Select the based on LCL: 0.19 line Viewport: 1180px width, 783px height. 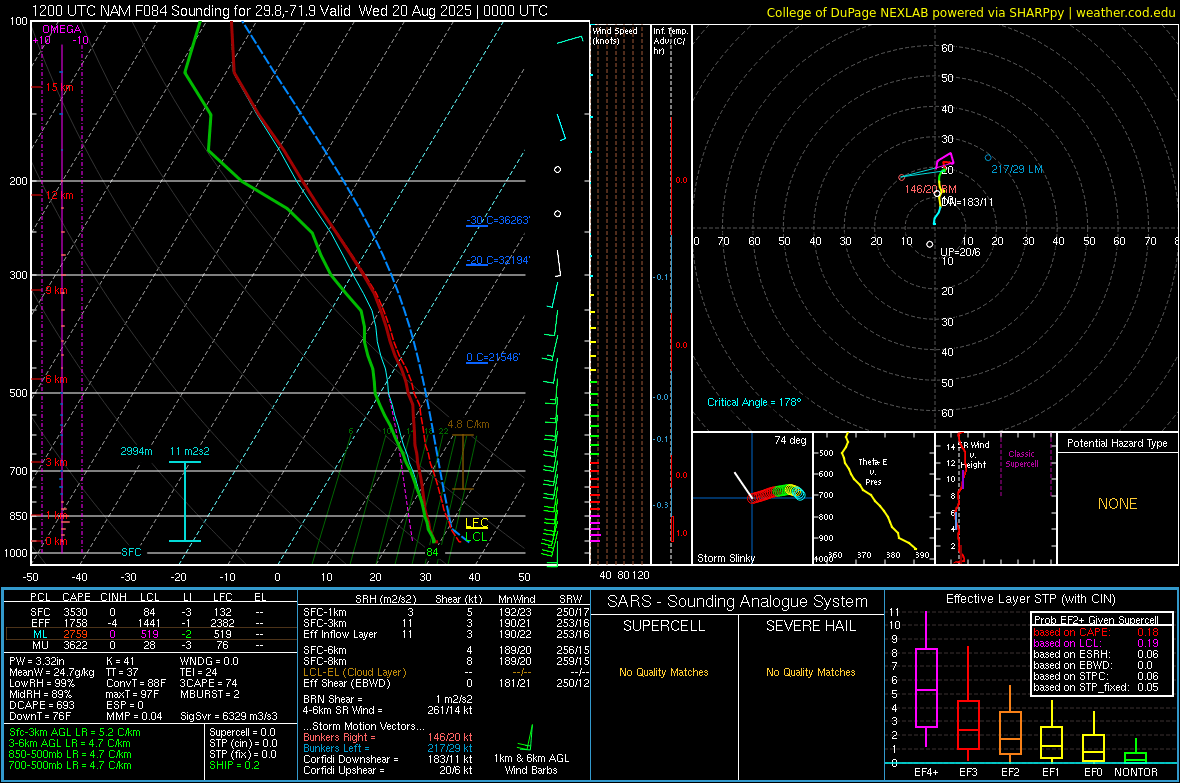[1096, 643]
